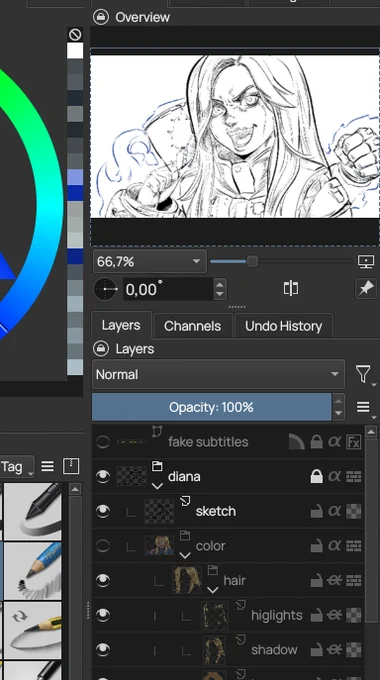Select the sketch layer name
Viewport: 380px width, 680px height.
pos(216,511)
